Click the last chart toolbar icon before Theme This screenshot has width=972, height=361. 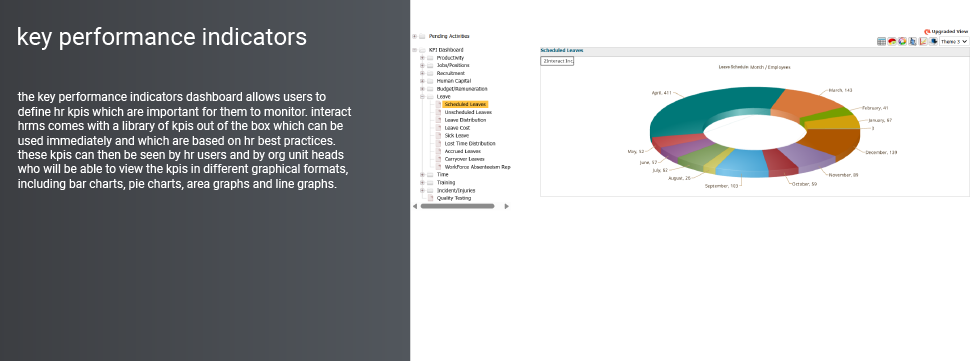click(x=933, y=42)
